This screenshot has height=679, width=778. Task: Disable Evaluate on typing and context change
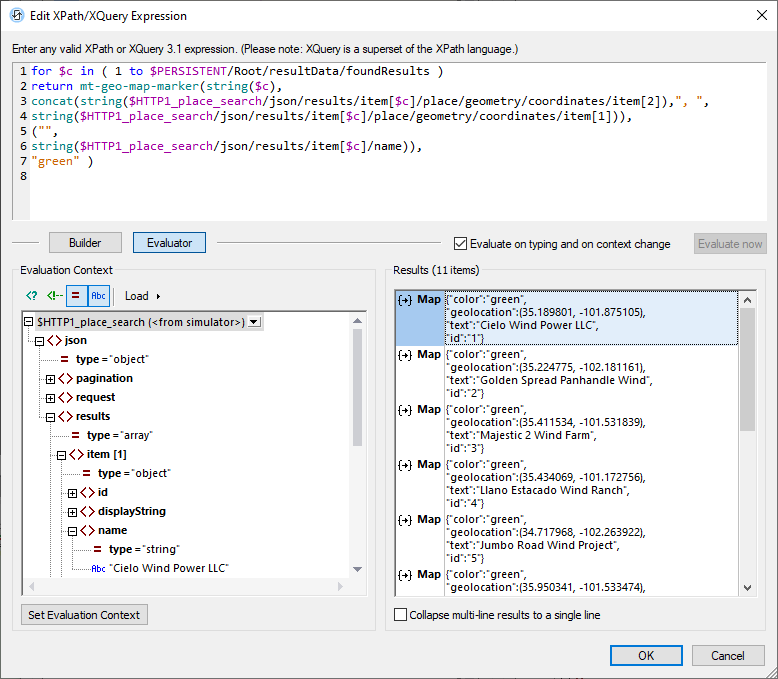(x=460, y=243)
